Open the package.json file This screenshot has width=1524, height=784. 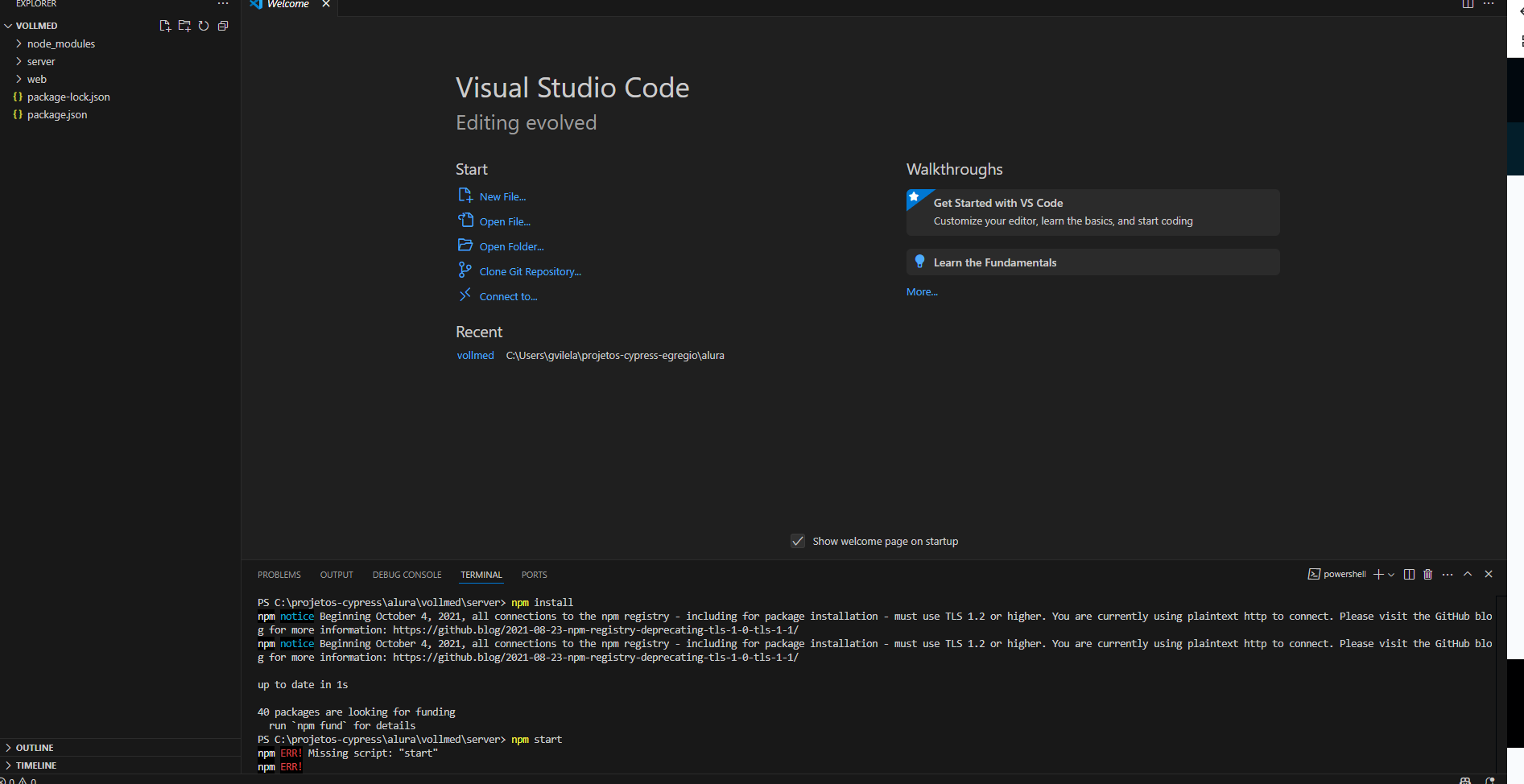(x=121, y=114)
